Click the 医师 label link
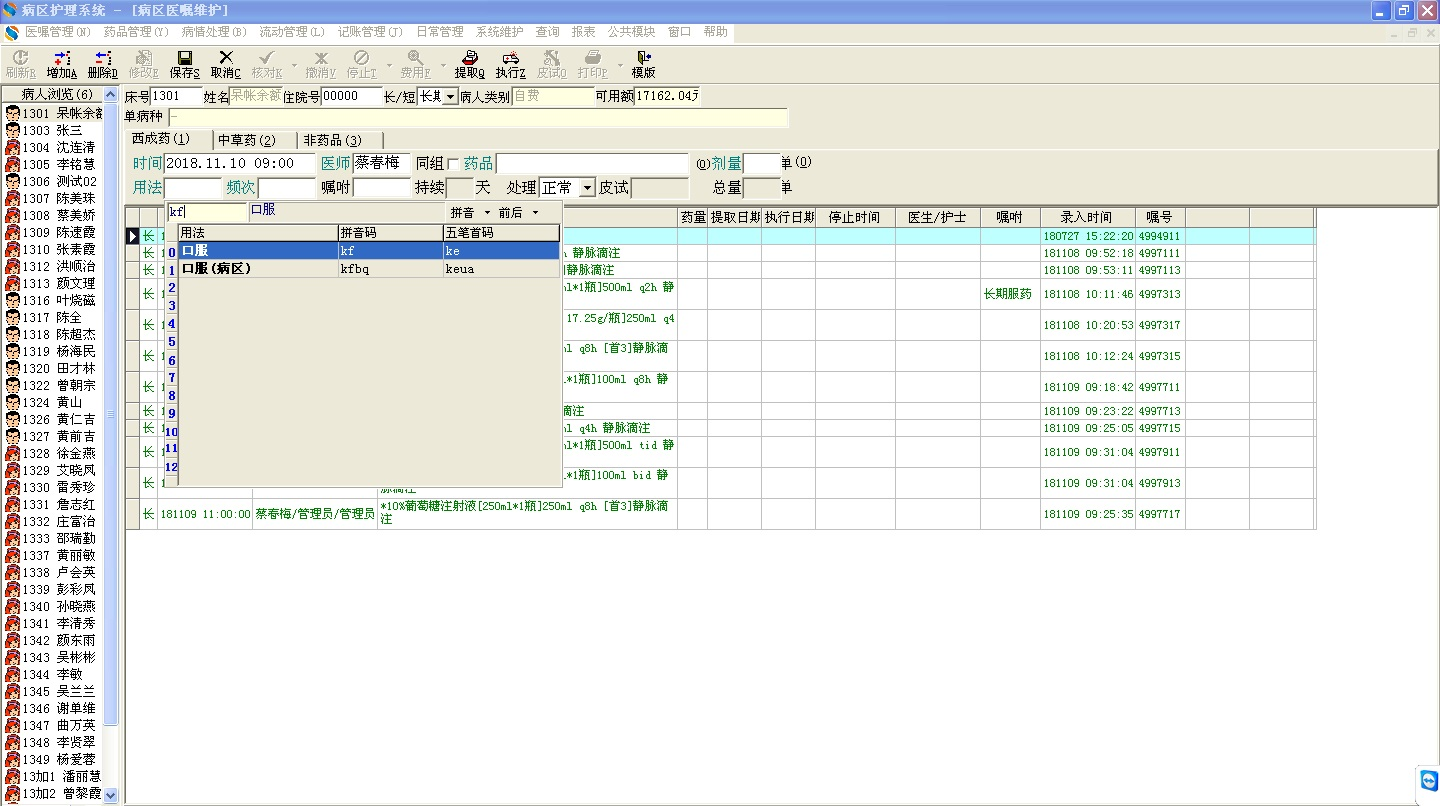Image resolution: width=1440 pixels, height=806 pixels. coord(336,163)
